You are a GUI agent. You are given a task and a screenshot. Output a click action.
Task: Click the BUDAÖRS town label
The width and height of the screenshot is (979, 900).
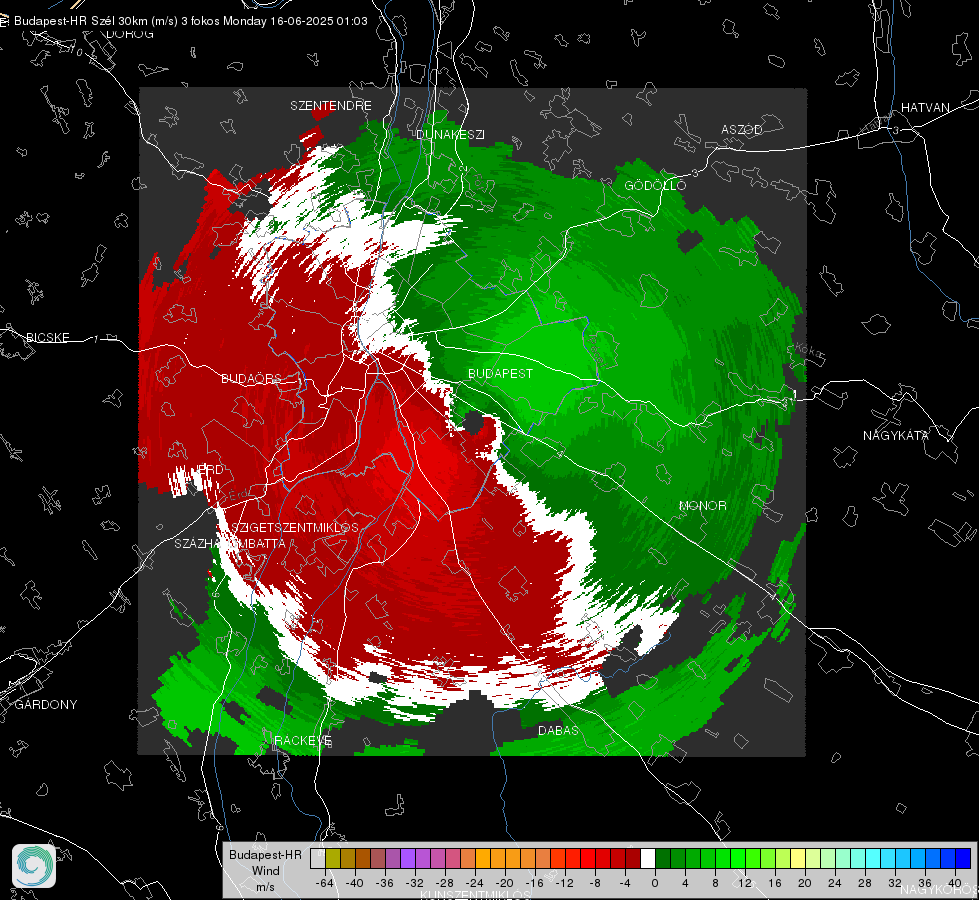click(x=252, y=379)
